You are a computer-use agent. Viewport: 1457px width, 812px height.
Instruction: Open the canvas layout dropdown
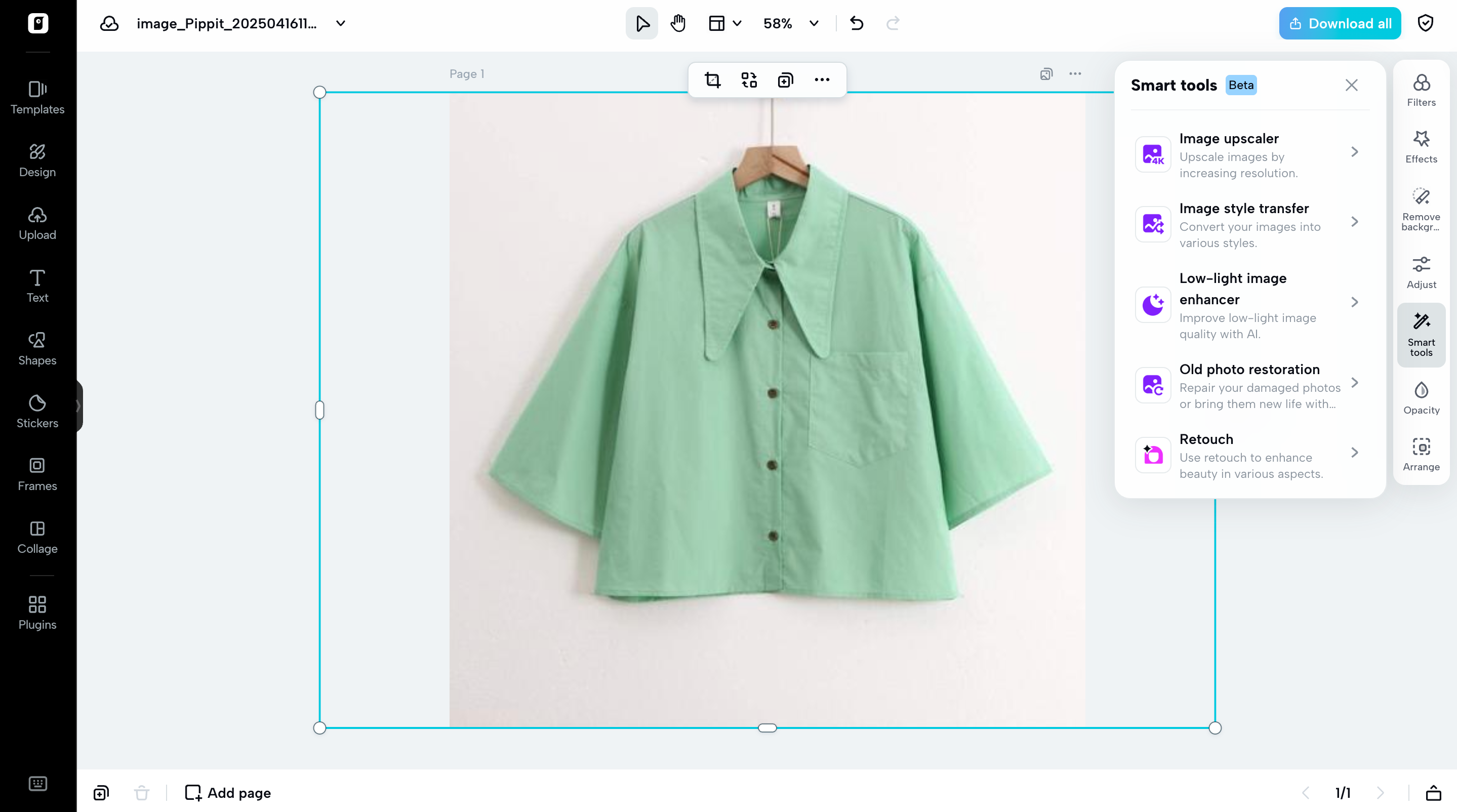(725, 23)
